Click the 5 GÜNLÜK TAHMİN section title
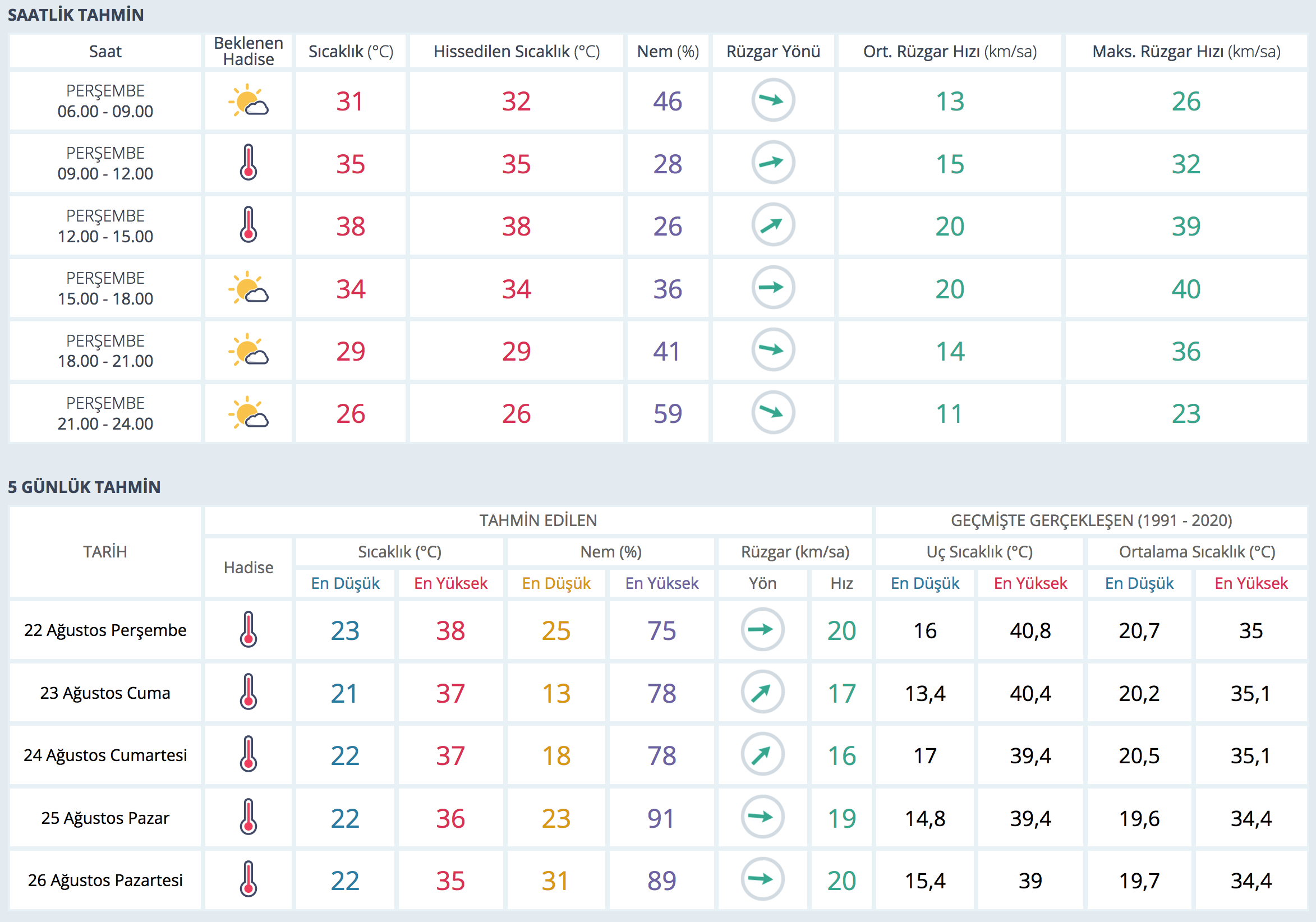Viewport: 1316px width, 922px height. 84,487
